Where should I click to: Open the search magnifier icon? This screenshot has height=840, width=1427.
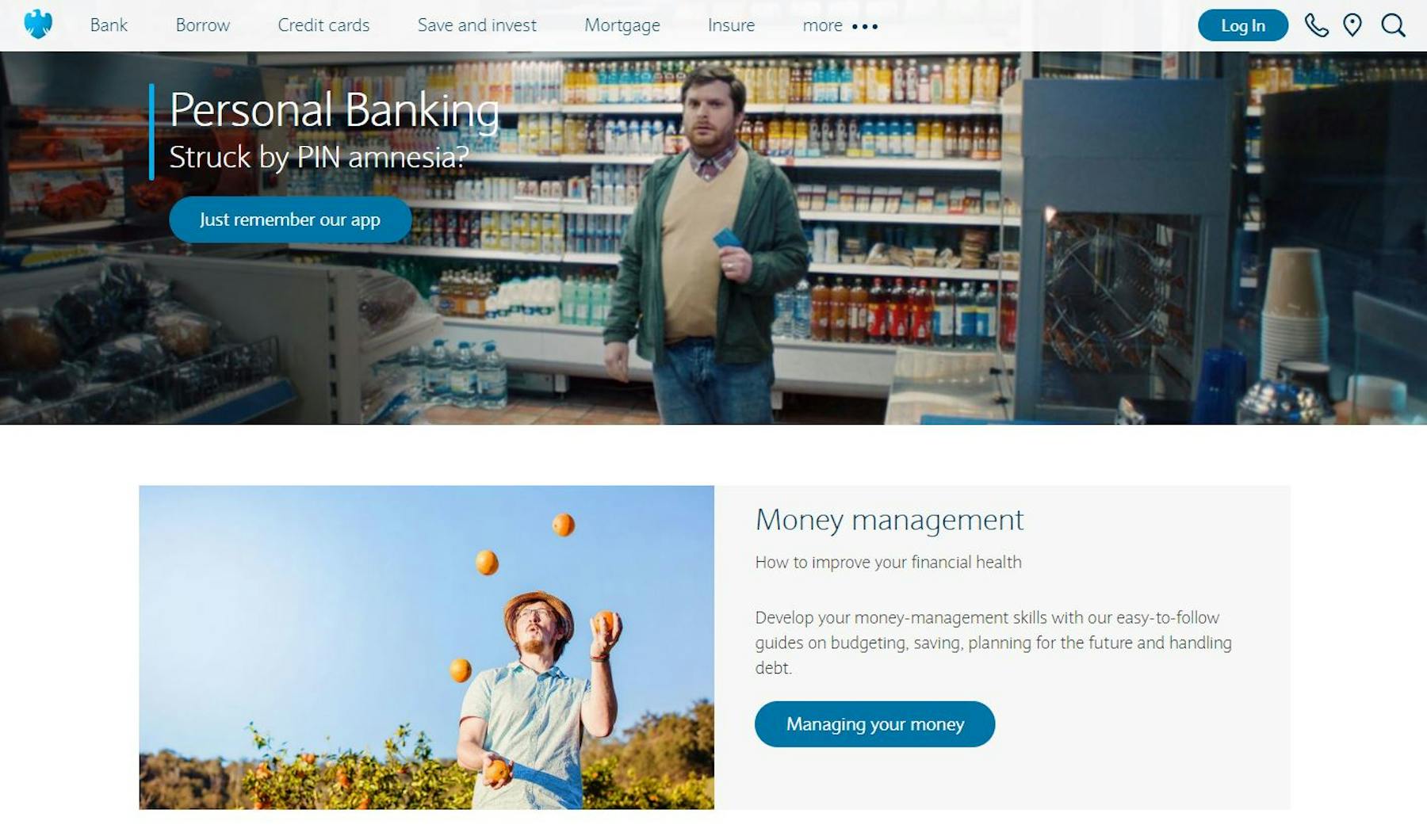[1393, 25]
